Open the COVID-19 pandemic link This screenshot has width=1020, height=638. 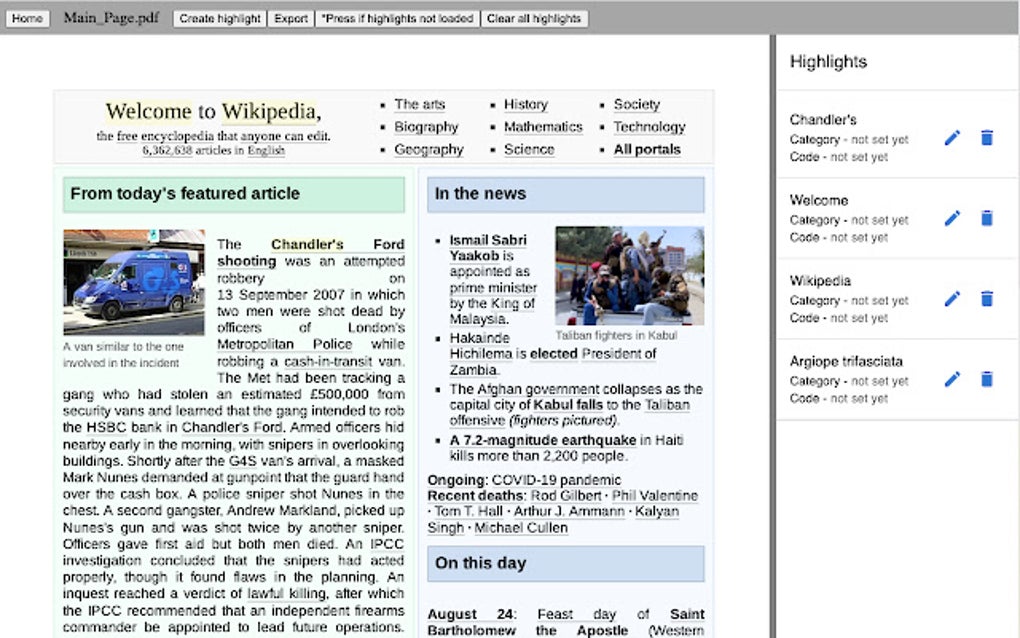tap(556, 480)
